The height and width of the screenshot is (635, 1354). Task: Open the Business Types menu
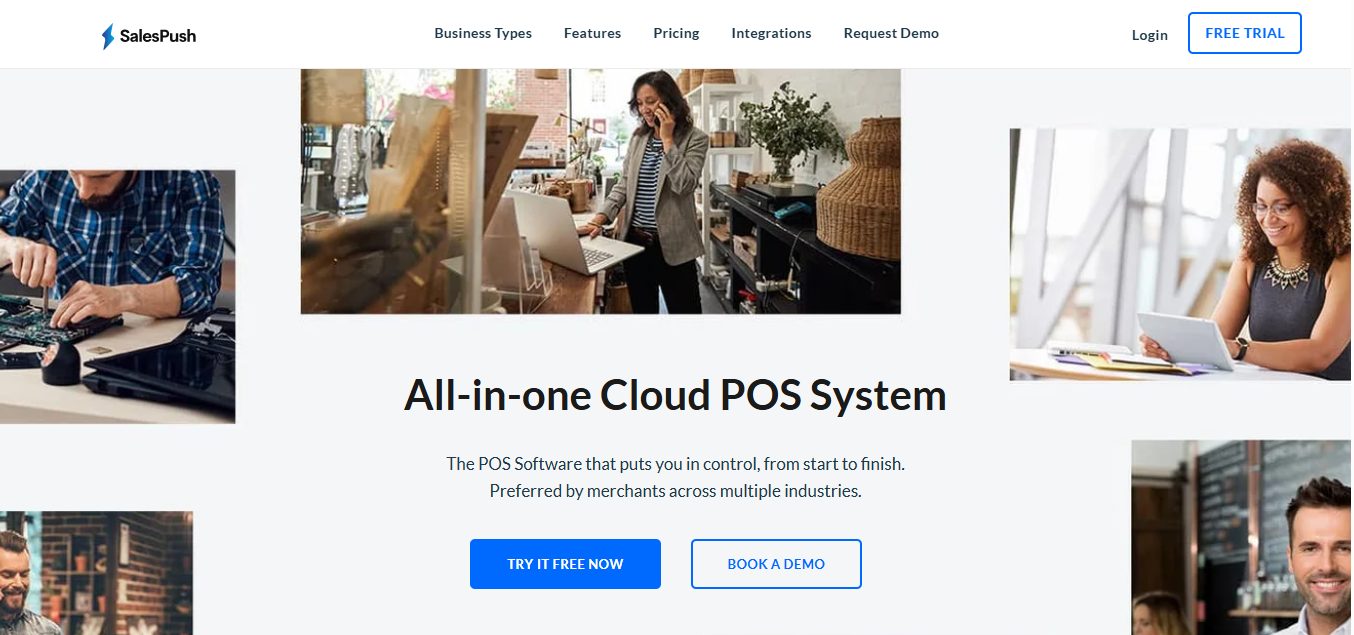(x=483, y=33)
